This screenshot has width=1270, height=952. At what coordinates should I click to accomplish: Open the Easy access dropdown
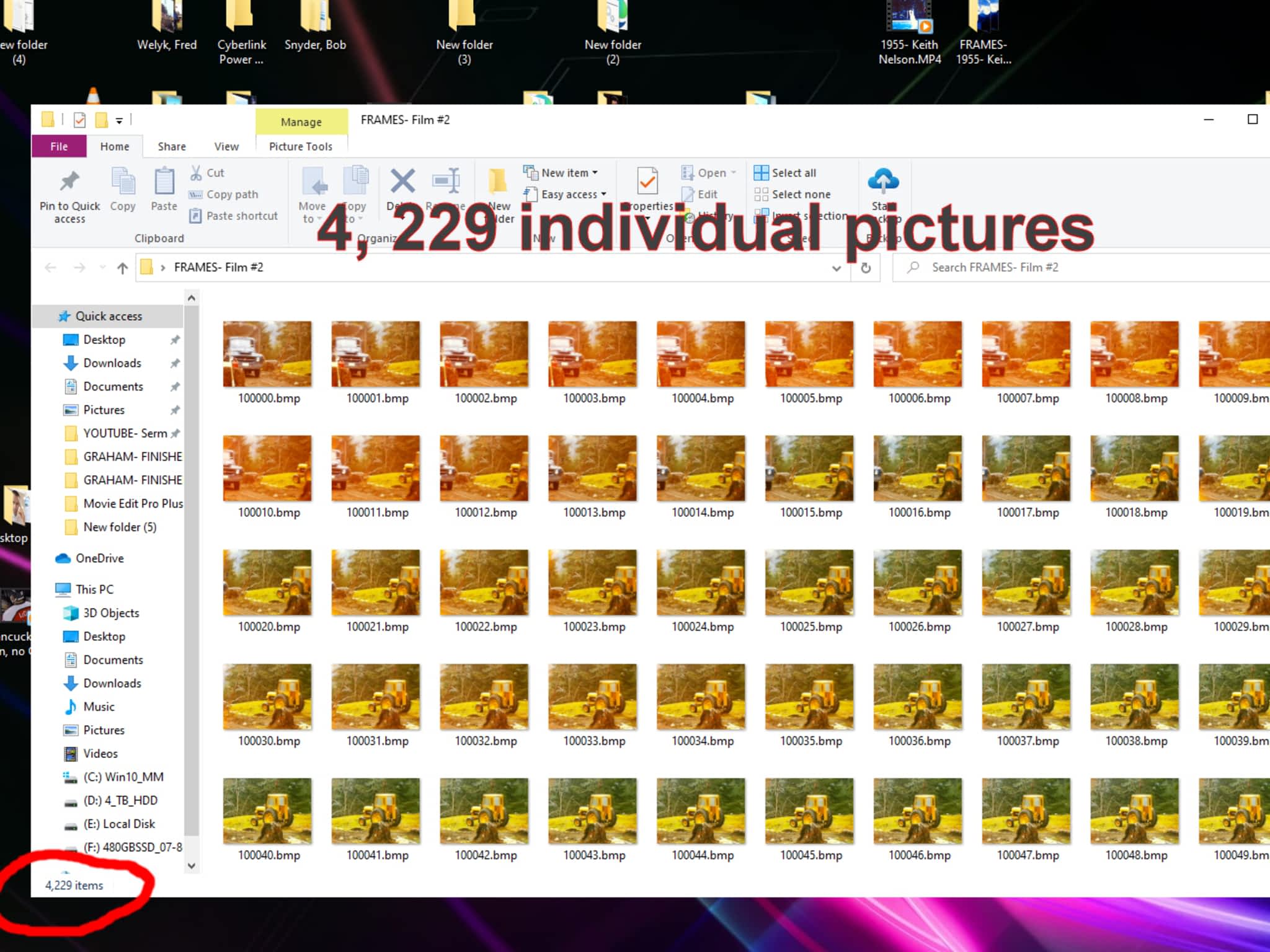(x=565, y=195)
